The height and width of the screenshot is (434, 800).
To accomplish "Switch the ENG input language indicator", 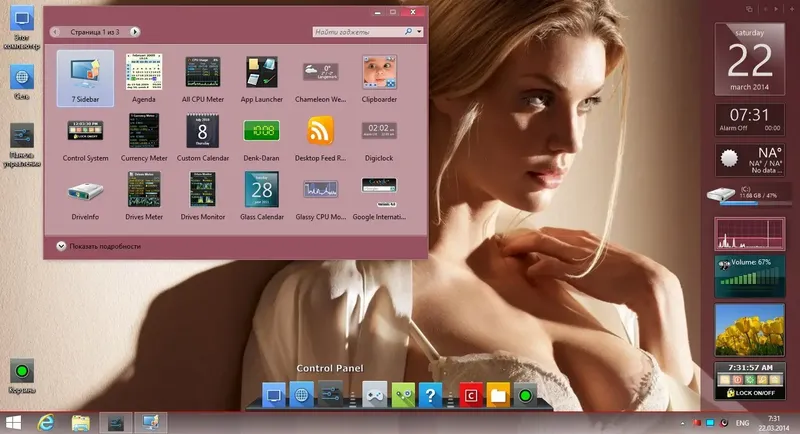I will coord(742,423).
